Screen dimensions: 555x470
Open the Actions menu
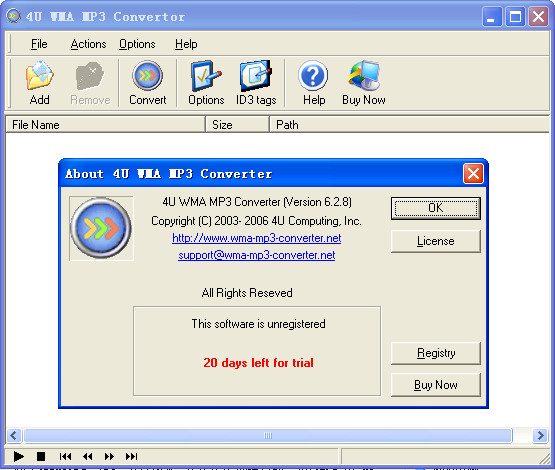88,44
